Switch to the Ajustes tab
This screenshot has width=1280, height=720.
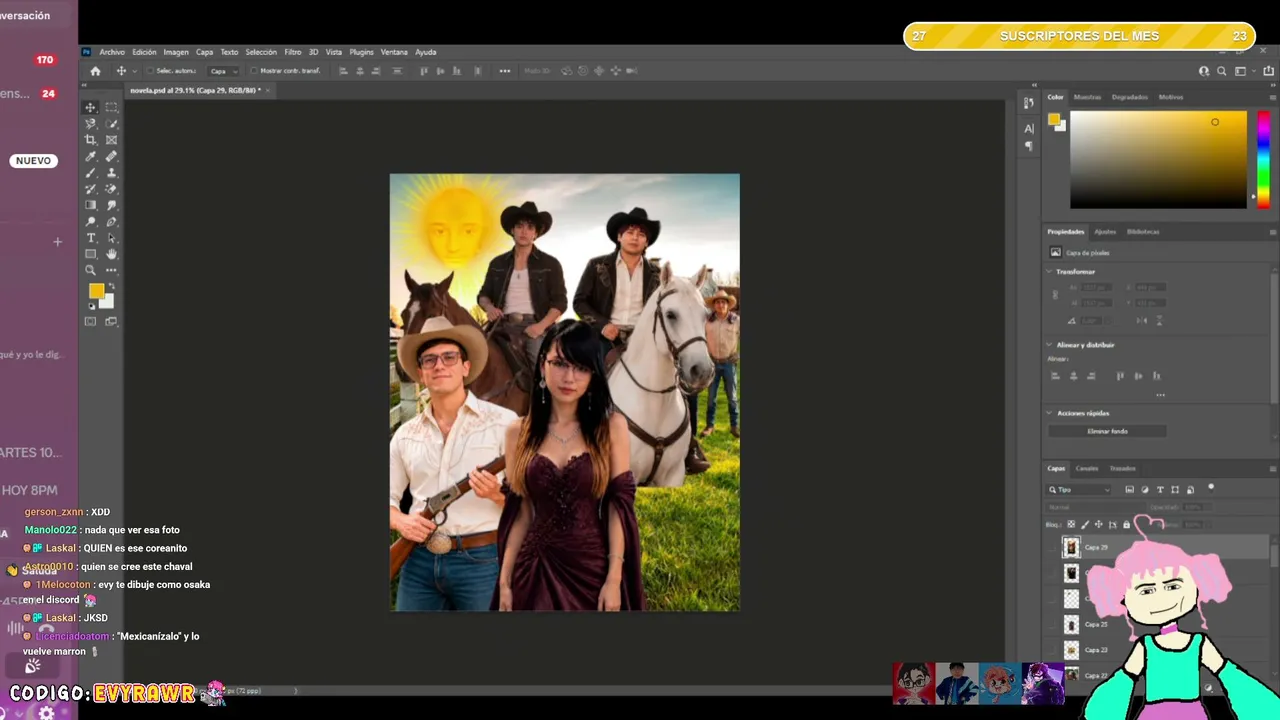pyautogui.click(x=1105, y=232)
